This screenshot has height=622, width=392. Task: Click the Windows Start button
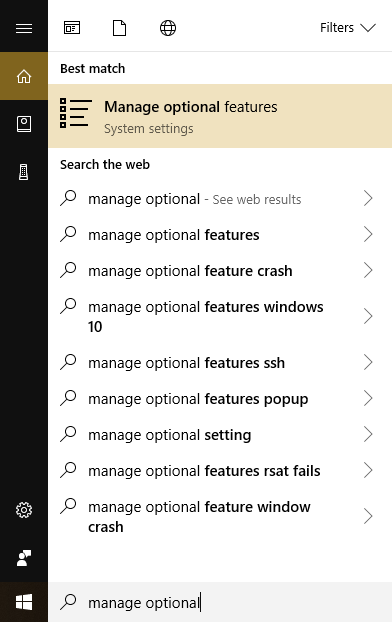[x=24, y=602]
